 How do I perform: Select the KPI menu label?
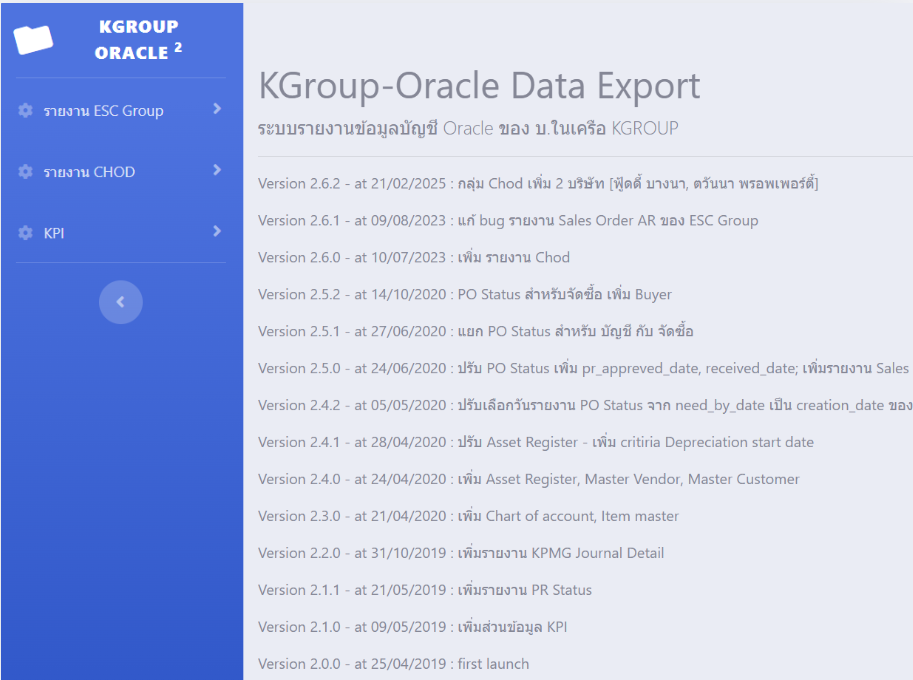point(55,233)
